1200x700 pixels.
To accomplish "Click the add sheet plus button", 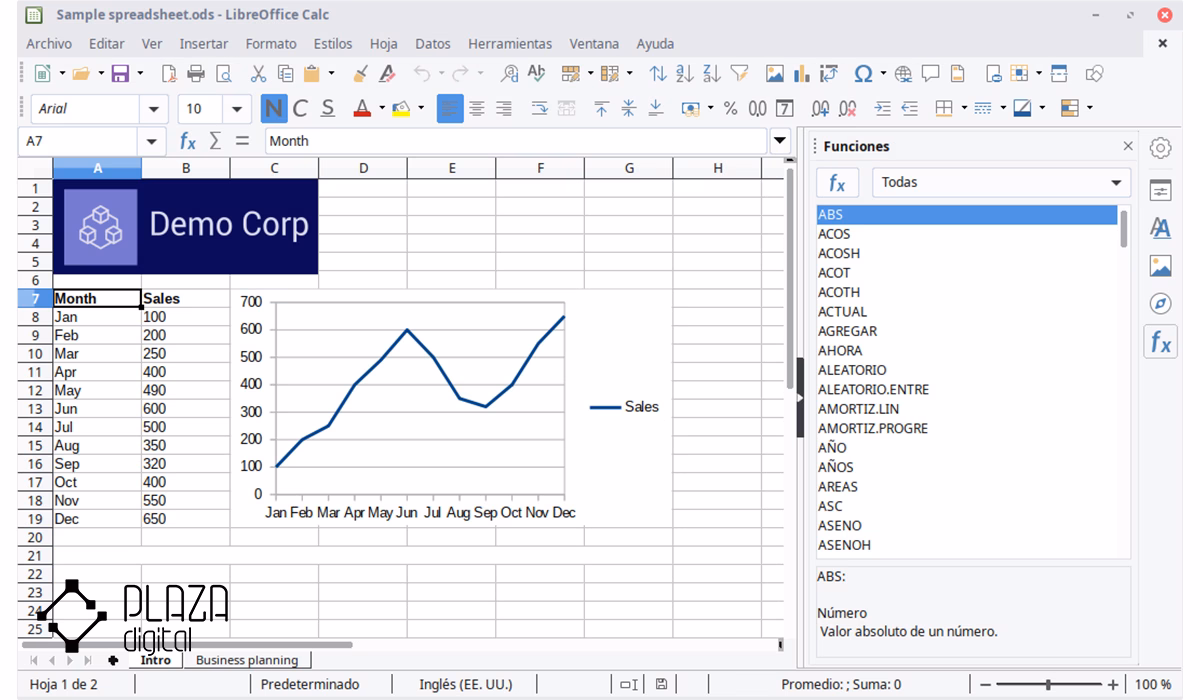I will pos(113,660).
